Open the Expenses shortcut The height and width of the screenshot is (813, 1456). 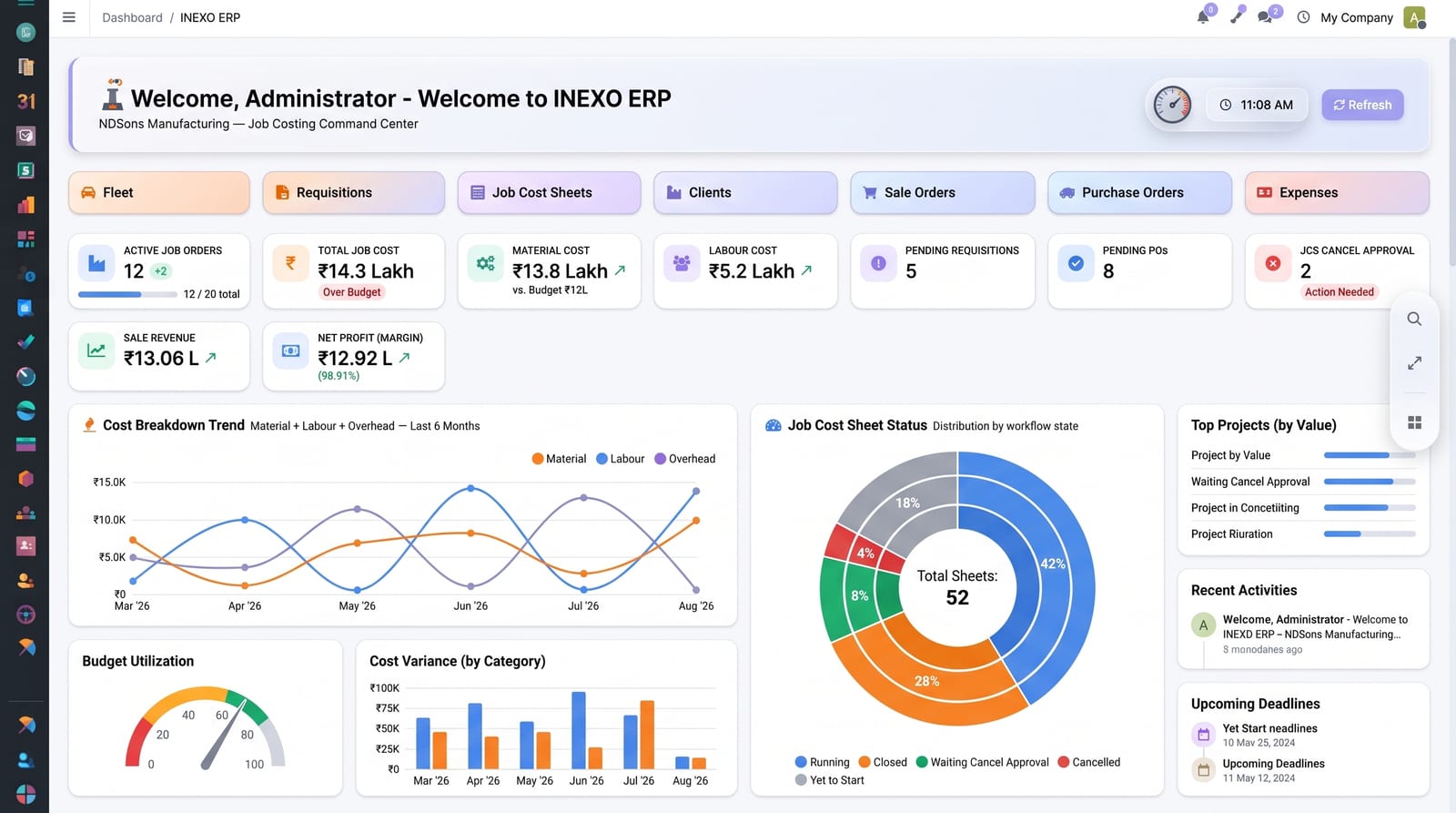tap(1337, 193)
